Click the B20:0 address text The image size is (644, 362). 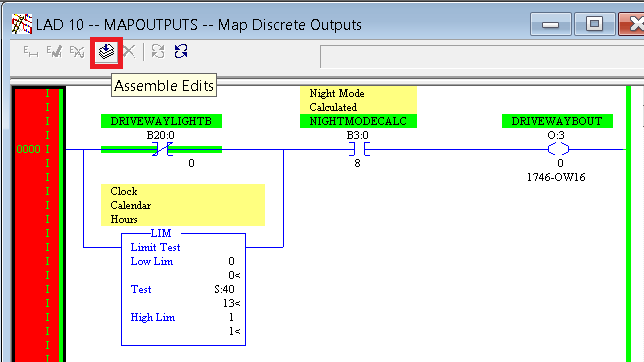click(161, 135)
